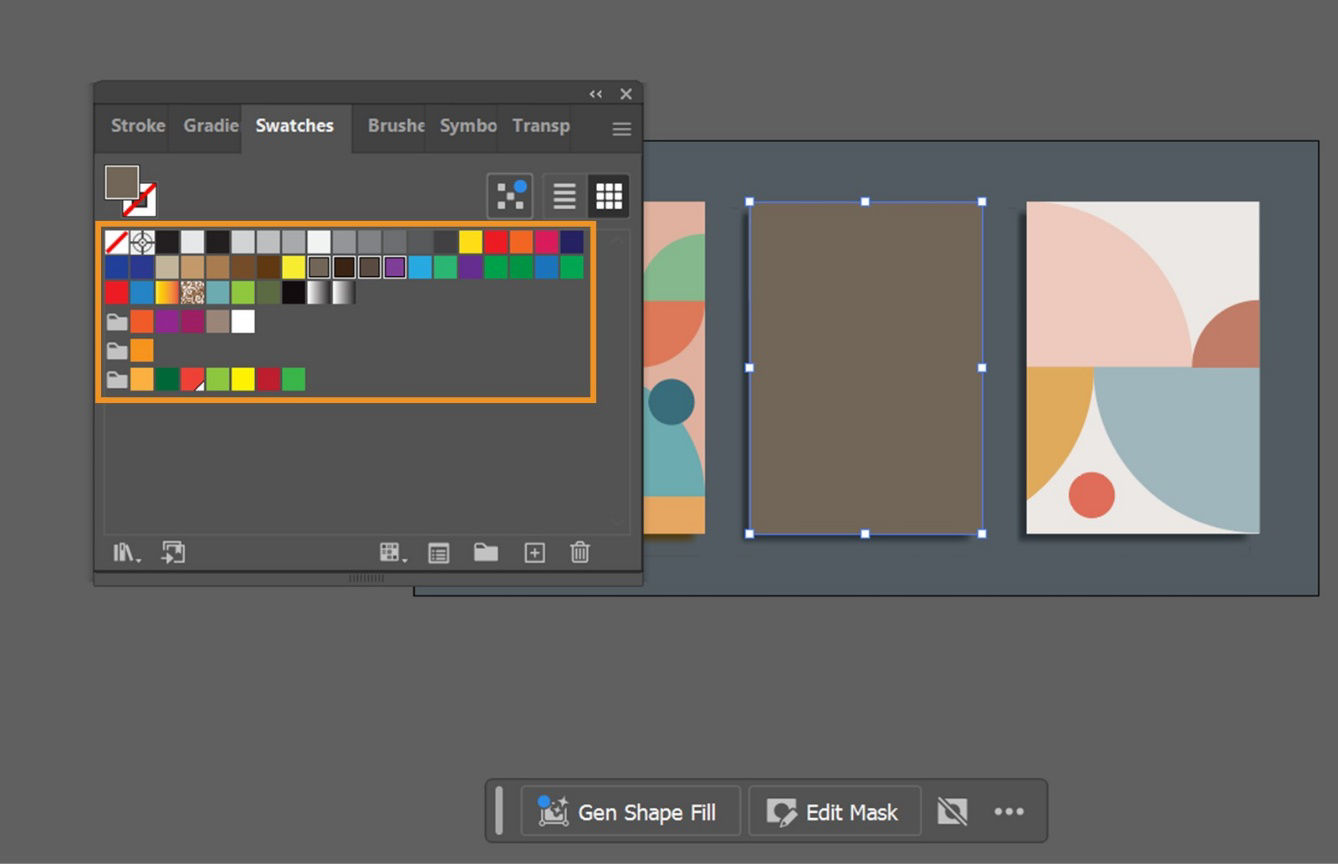Screen dimensions: 1338x864
Task: Delete a swatch using the trash icon
Action: click(580, 552)
